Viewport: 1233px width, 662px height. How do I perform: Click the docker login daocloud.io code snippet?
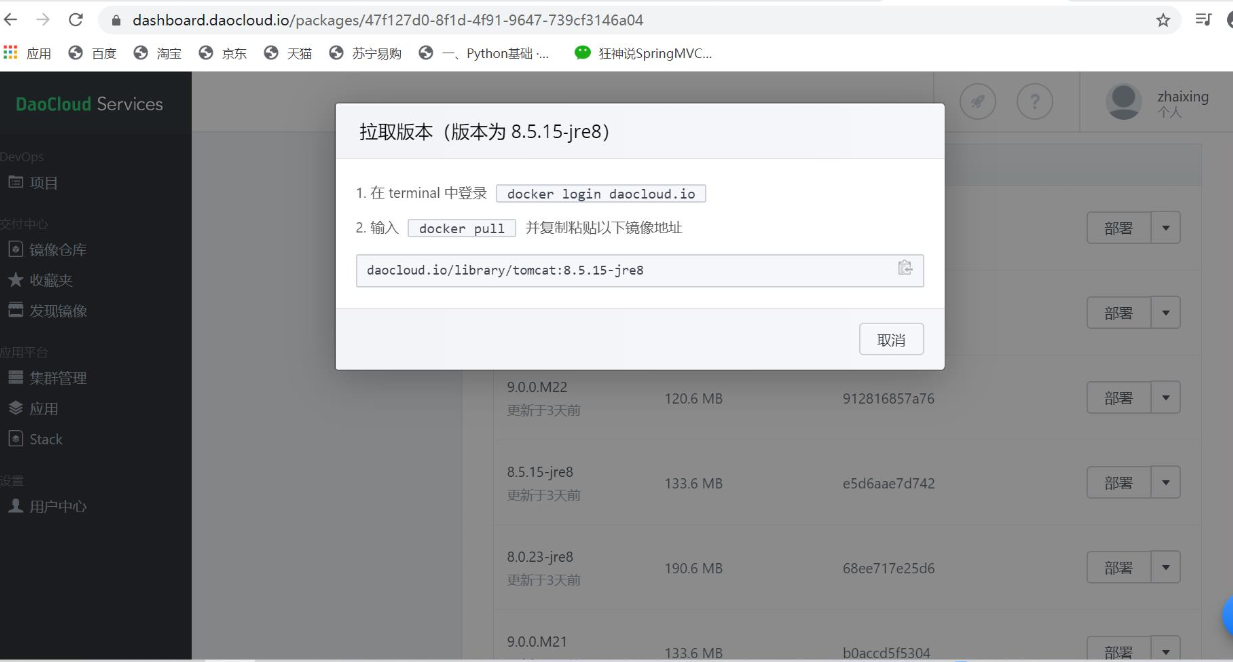(x=601, y=194)
